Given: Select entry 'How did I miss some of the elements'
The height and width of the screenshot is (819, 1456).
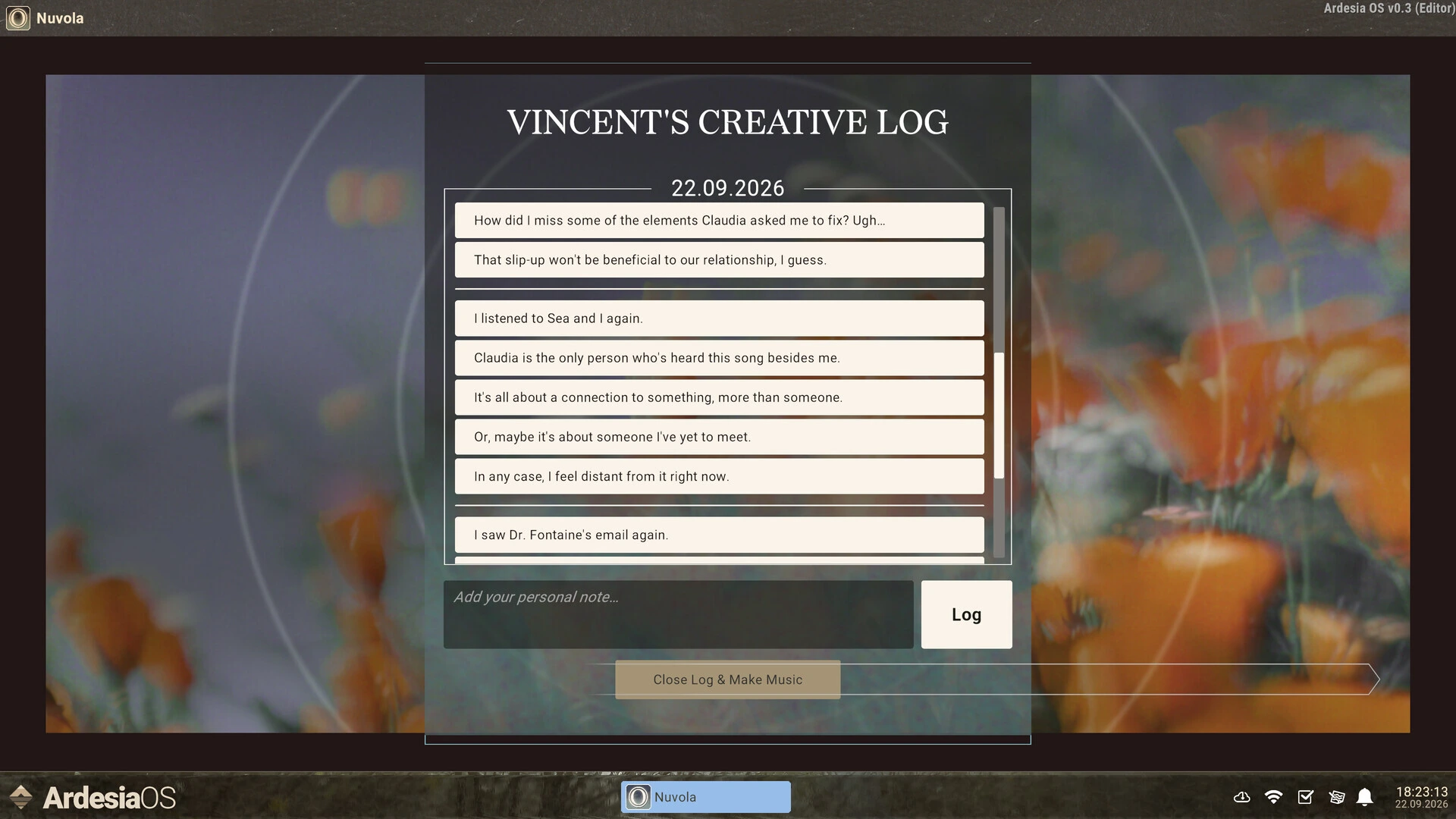Looking at the screenshot, I should tap(719, 220).
